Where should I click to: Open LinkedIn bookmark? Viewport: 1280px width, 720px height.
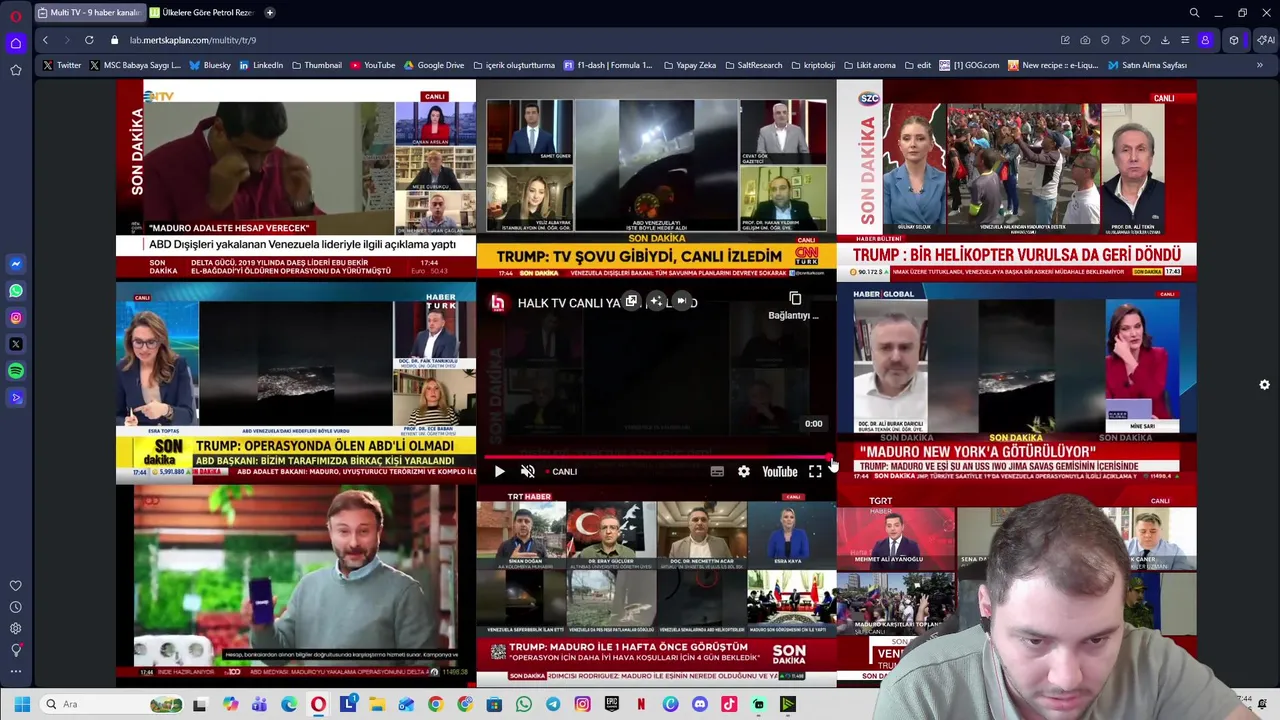(260, 65)
